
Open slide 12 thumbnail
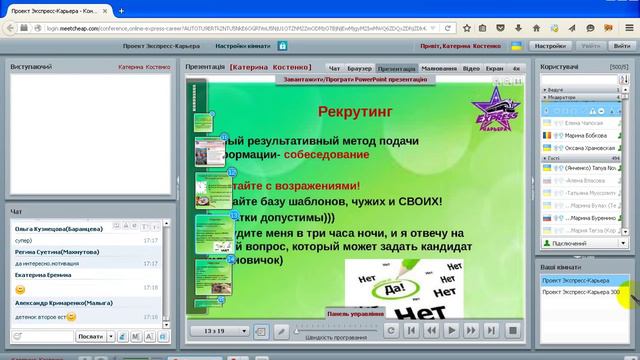(x=213, y=191)
